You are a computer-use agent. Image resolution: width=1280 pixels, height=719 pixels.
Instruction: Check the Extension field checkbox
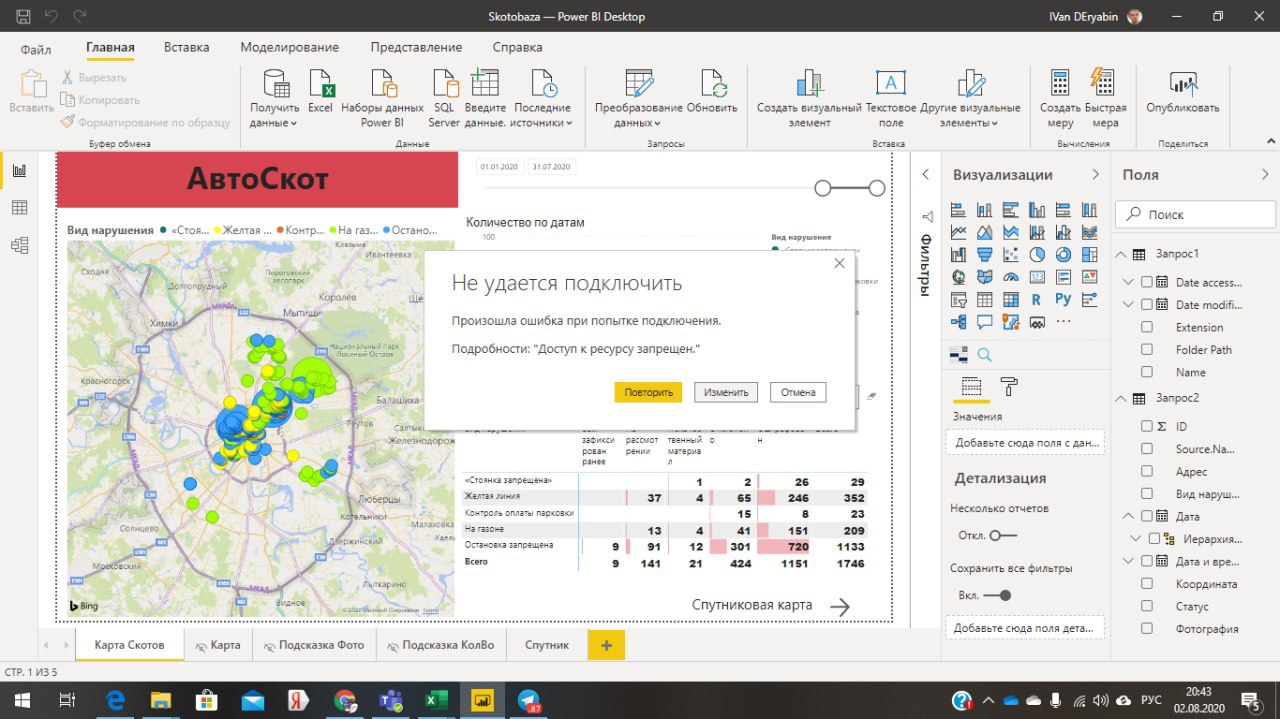[x=1147, y=327]
